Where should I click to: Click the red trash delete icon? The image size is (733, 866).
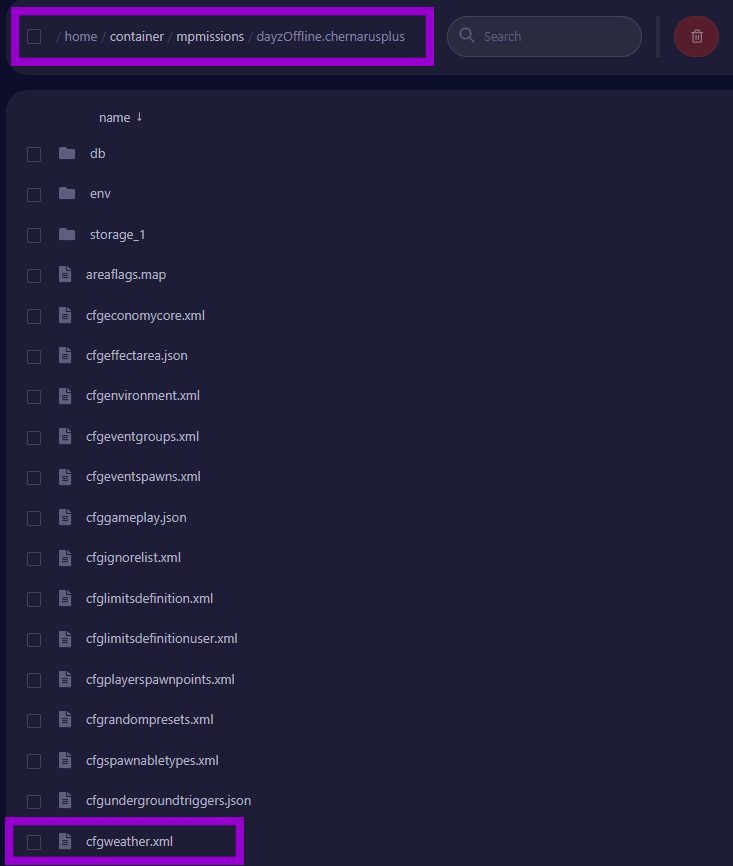696,35
